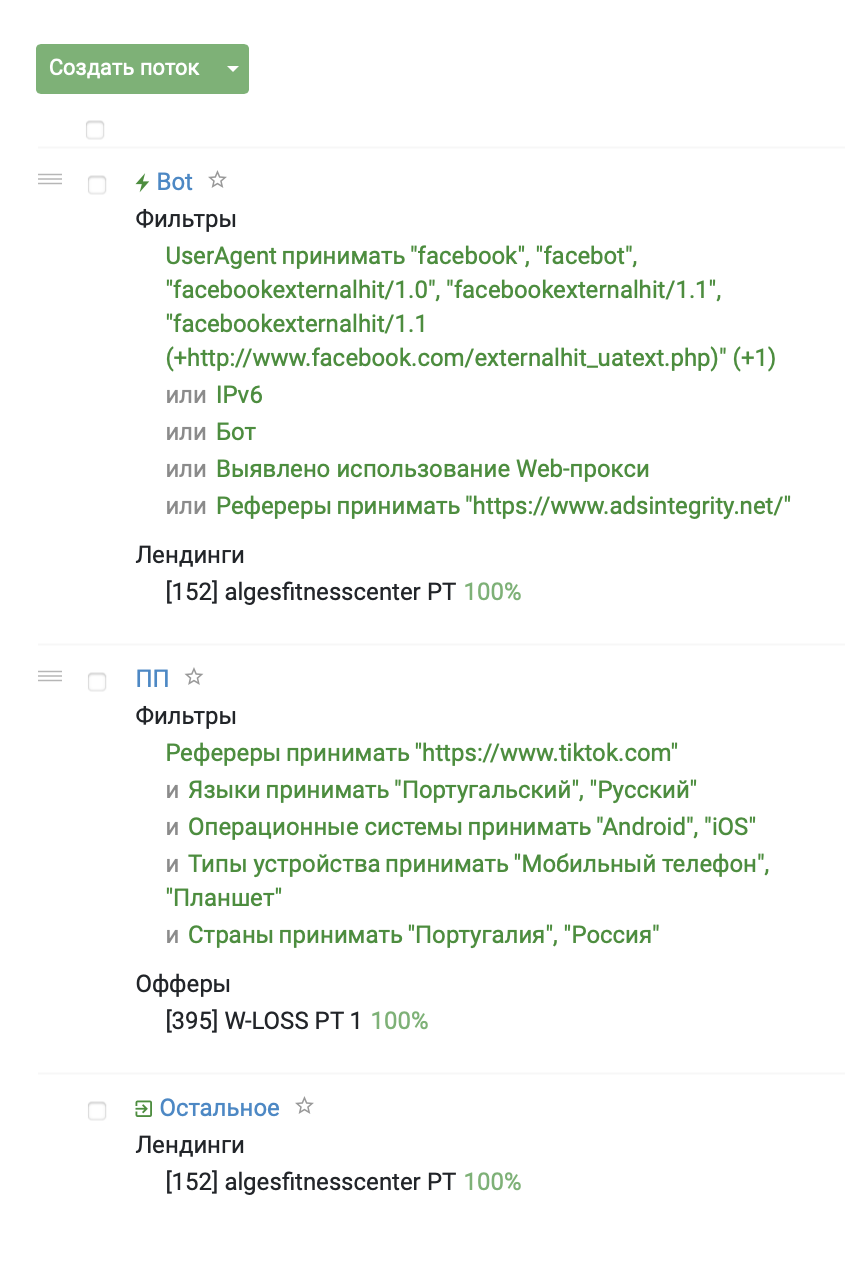Open the ПП stream link
The height and width of the screenshot is (1270, 845).
pos(152,679)
